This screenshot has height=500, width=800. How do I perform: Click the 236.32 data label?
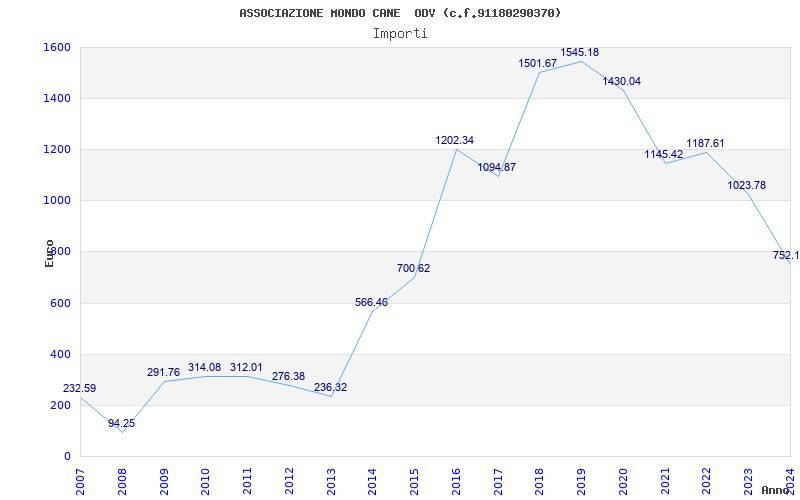[x=330, y=387]
